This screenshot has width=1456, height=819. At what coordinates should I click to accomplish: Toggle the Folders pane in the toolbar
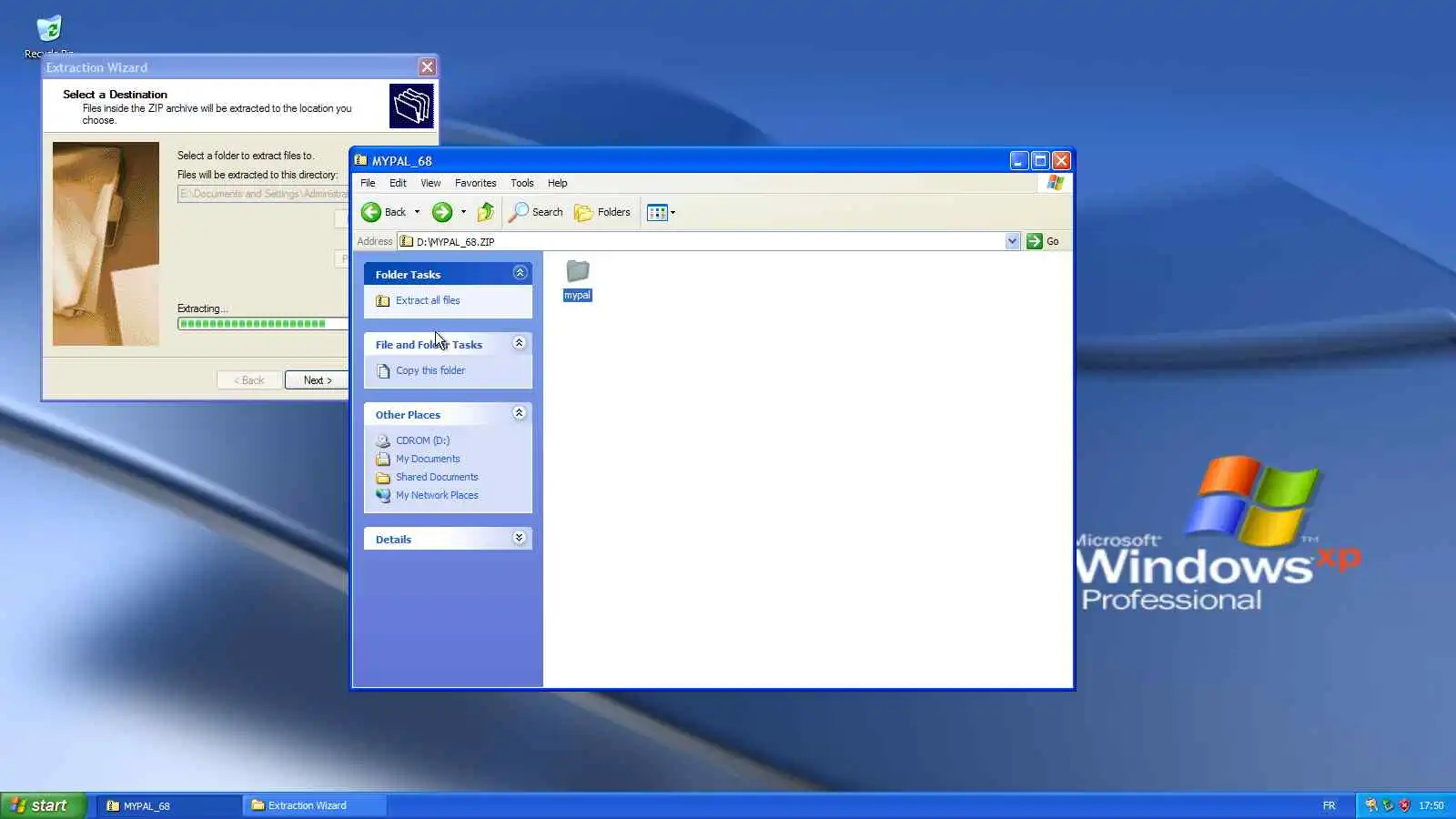coord(602,212)
